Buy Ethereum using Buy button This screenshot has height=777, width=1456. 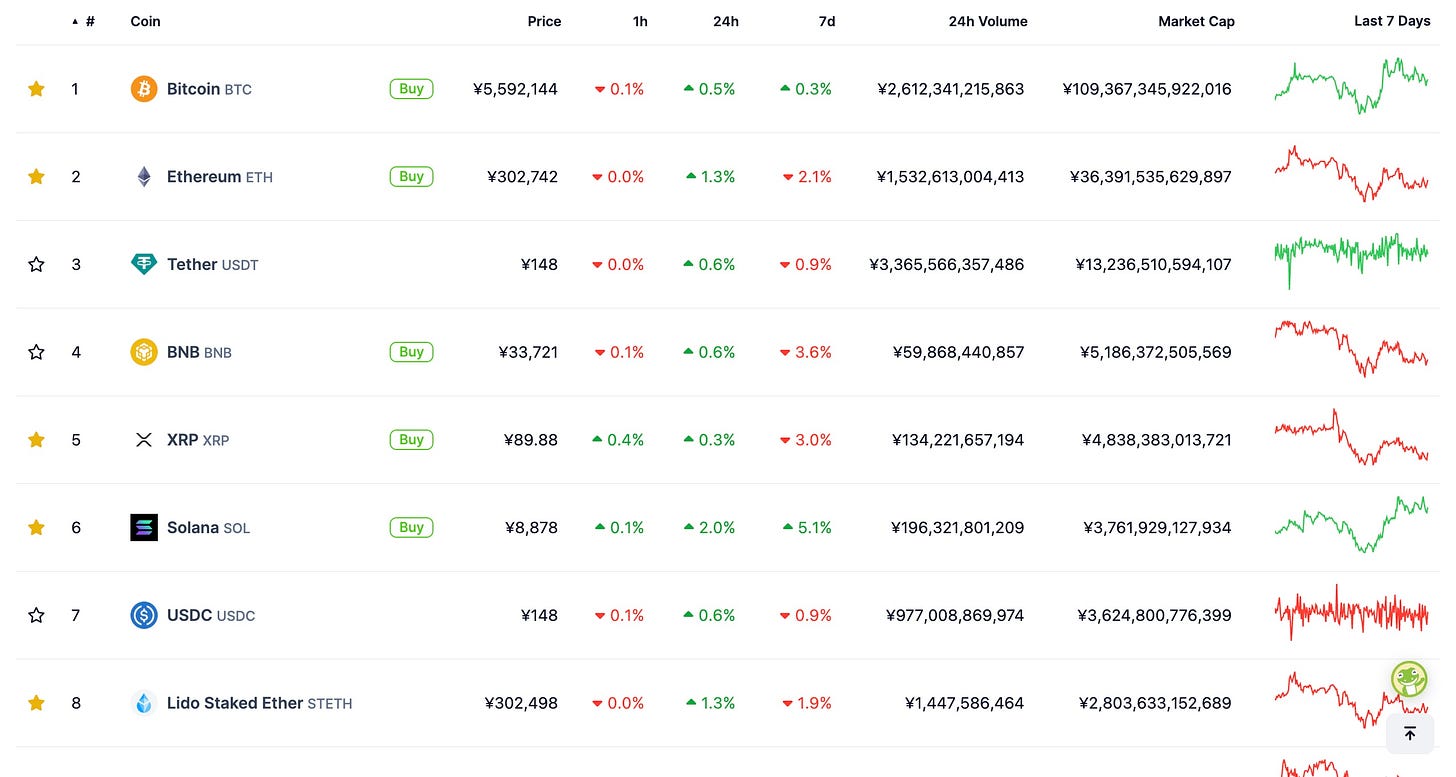click(x=411, y=177)
